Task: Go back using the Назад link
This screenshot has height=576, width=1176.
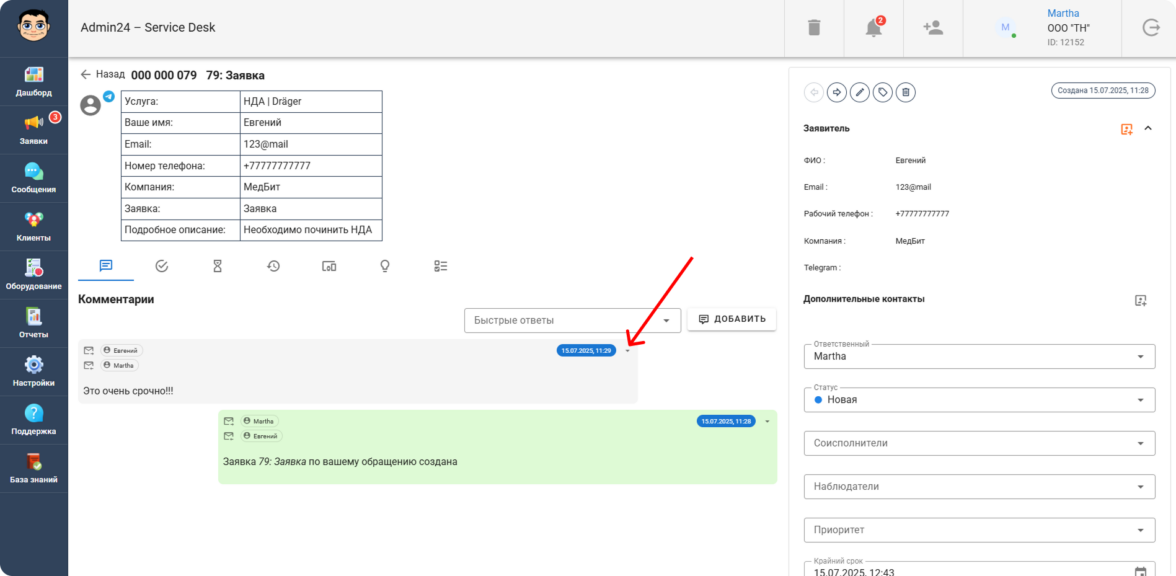Action: pyautogui.click(x=102, y=75)
